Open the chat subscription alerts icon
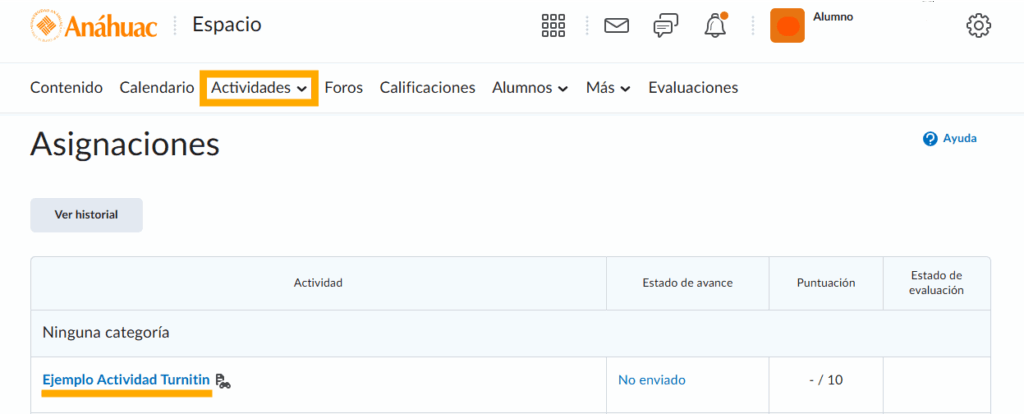Image resolution: width=1024 pixels, height=414 pixels. pos(666,26)
